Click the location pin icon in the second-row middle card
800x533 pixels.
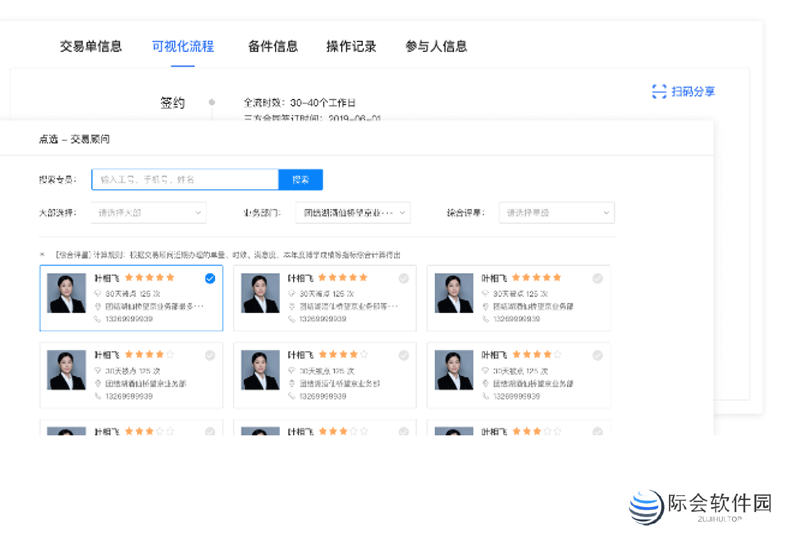292,383
